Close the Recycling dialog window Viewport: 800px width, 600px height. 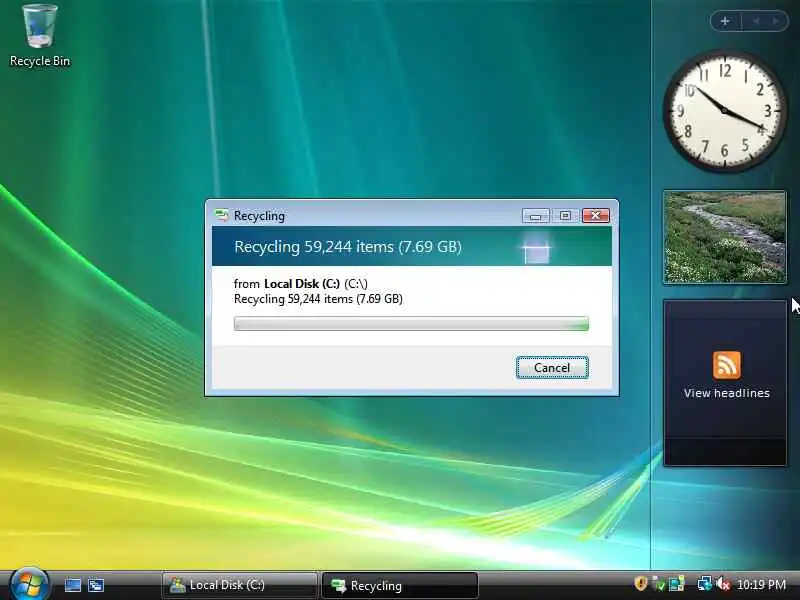595,216
